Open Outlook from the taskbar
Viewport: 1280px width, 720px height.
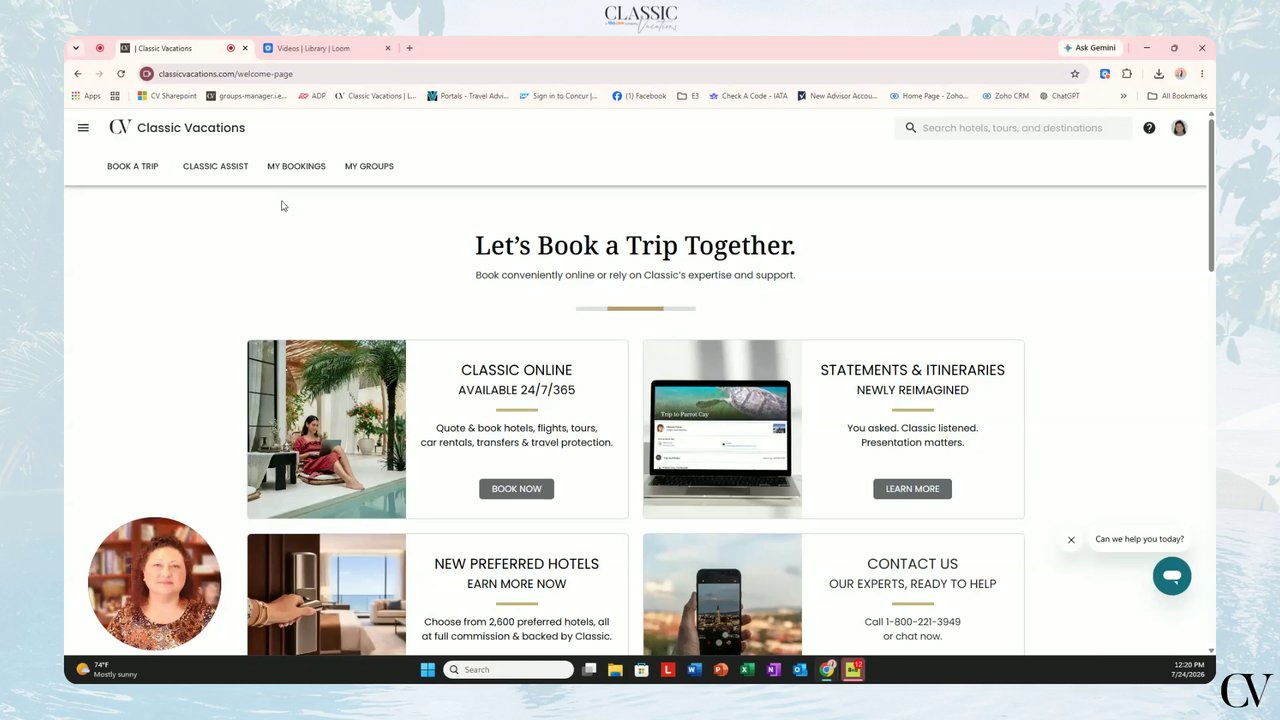pos(800,670)
